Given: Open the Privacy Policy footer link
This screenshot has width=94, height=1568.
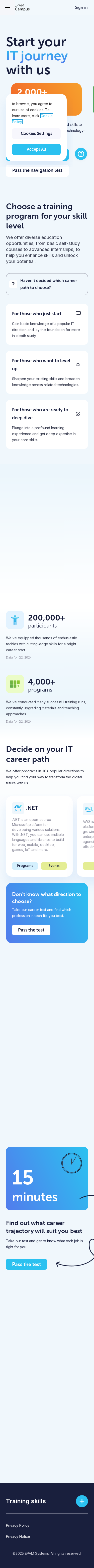Looking at the screenshot, I should point(18,1525).
